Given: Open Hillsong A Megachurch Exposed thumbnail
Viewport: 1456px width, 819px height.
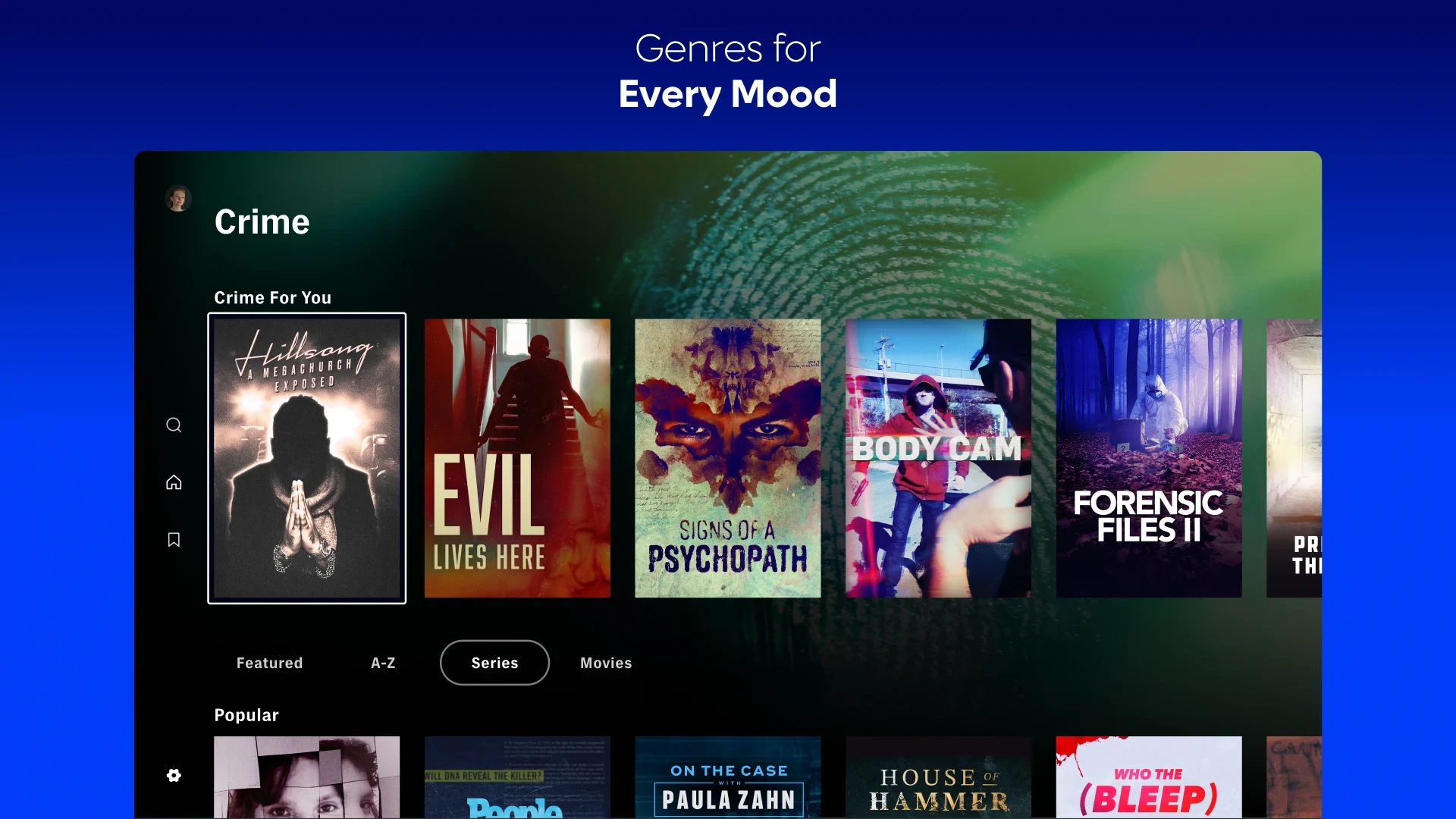Looking at the screenshot, I should [x=307, y=458].
